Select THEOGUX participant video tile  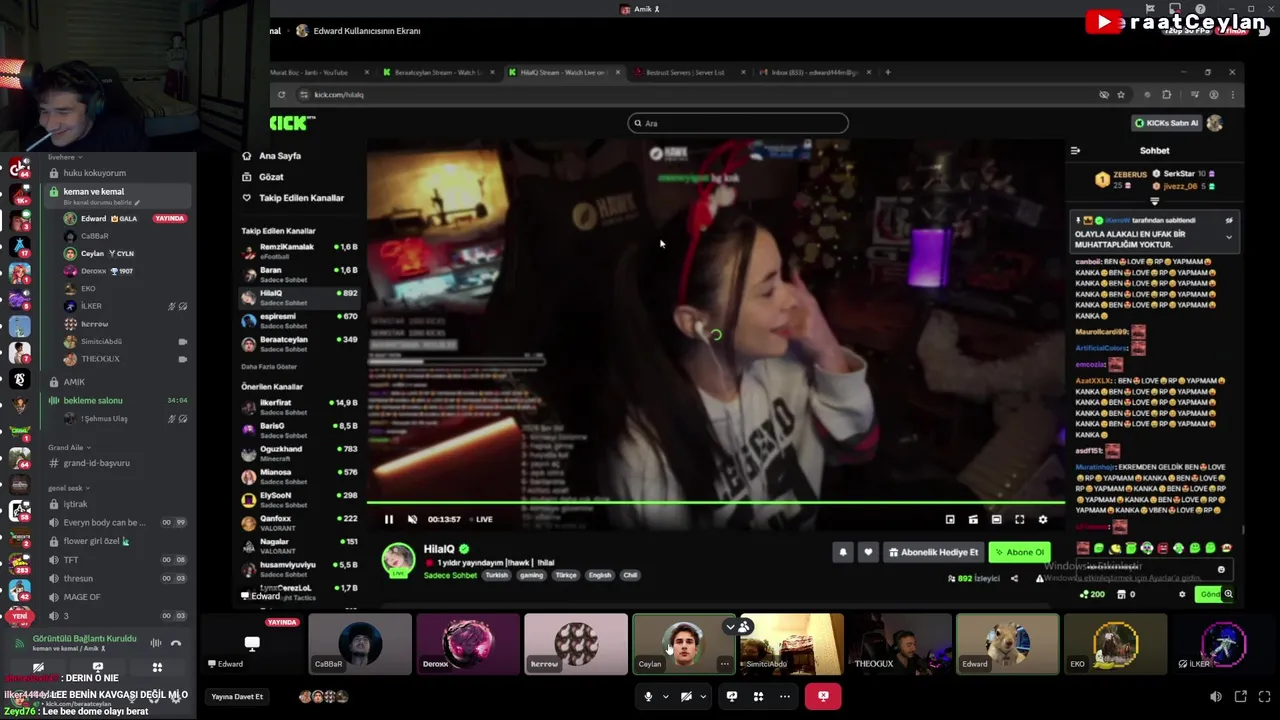(x=899, y=644)
